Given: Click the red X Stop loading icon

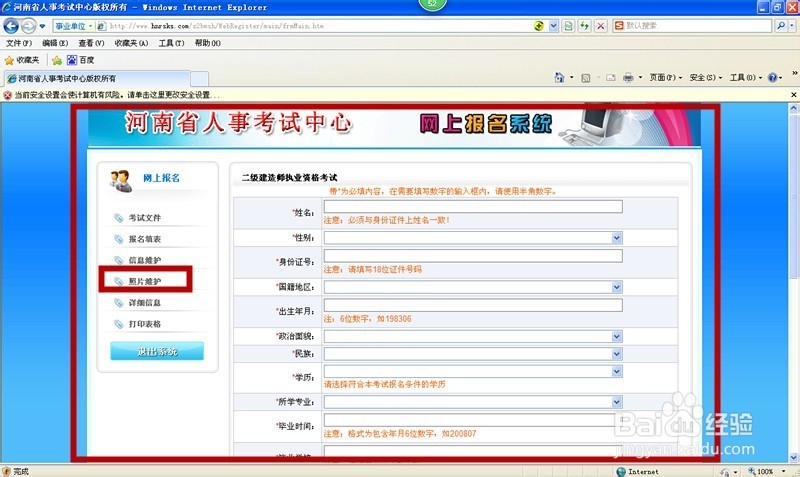Looking at the screenshot, I should click(x=601, y=26).
